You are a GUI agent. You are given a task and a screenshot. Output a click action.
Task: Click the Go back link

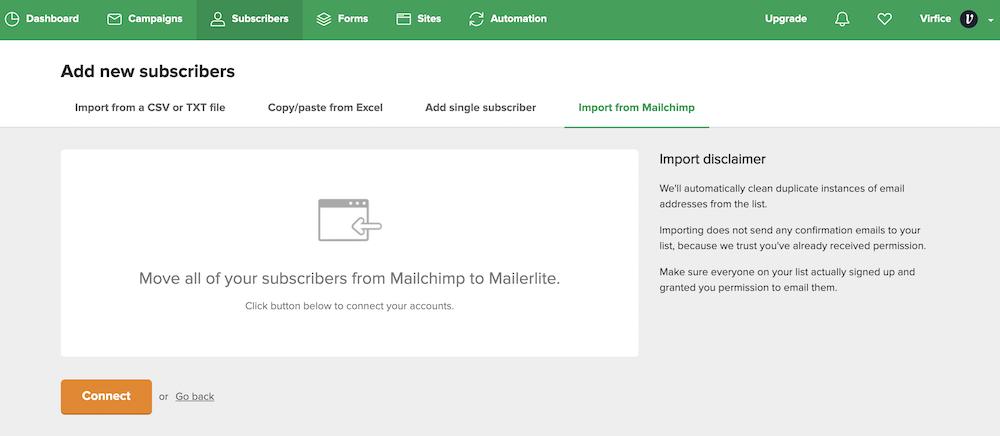pos(195,396)
